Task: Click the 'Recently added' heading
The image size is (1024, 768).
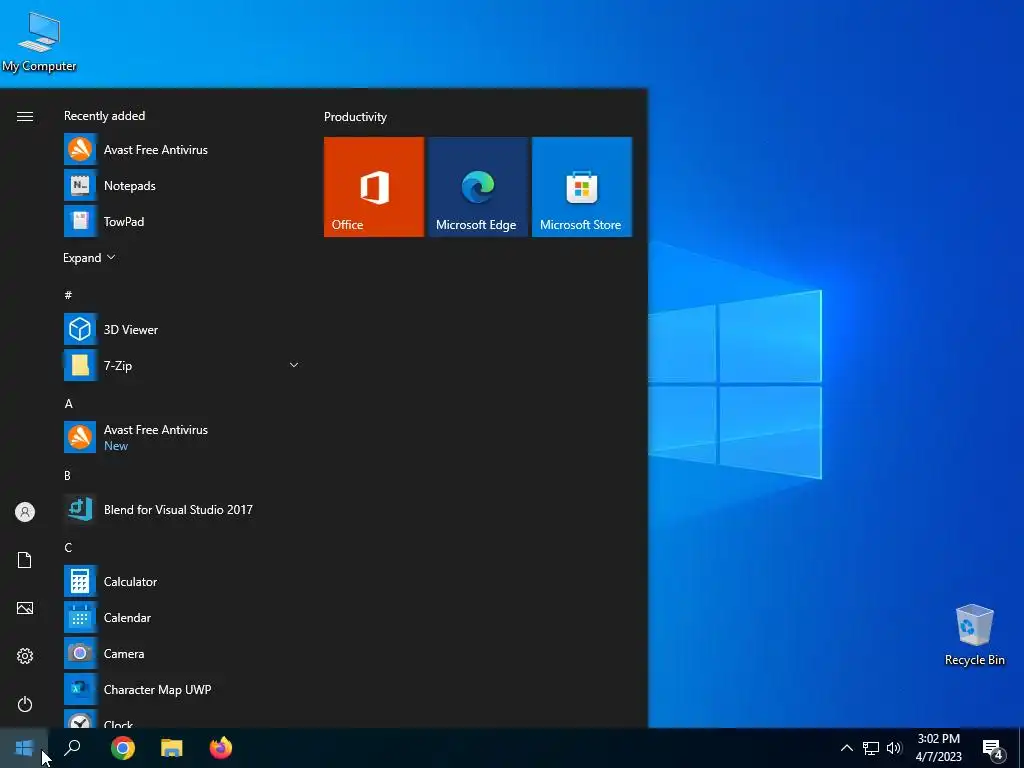Action: (104, 116)
